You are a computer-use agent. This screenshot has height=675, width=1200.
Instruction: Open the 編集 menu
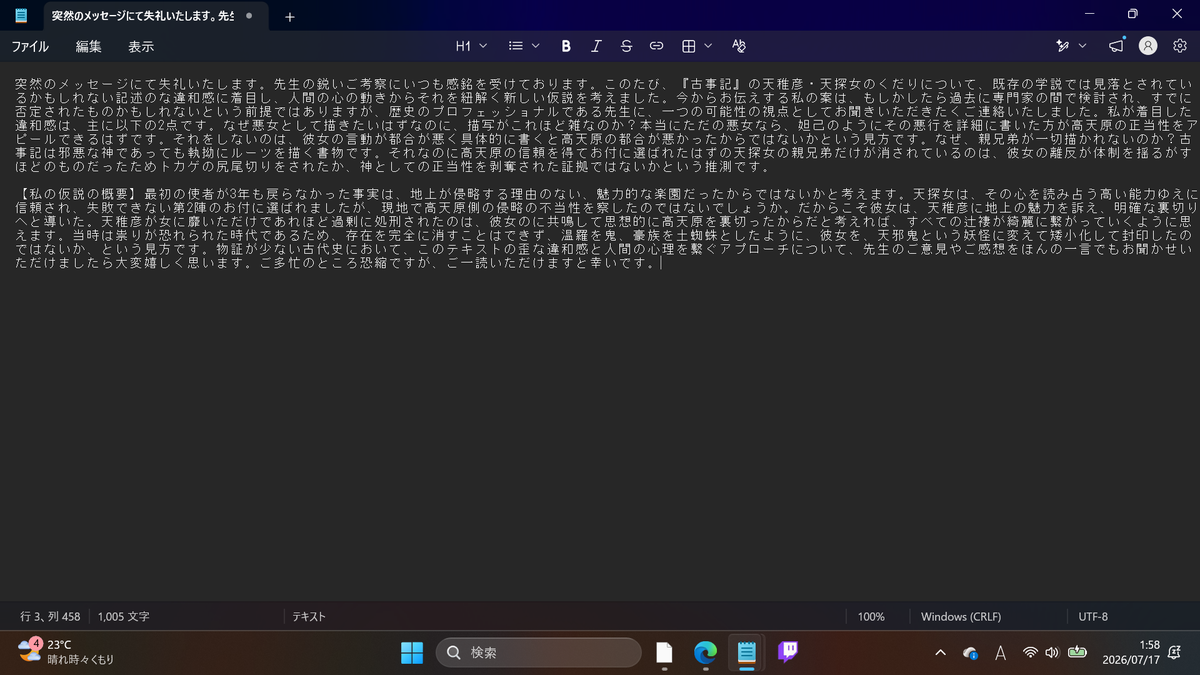point(89,46)
